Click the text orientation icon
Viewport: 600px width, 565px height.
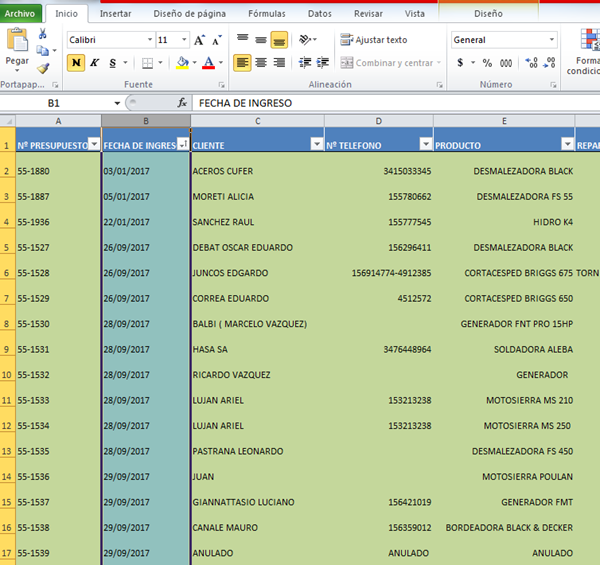pyautogui.click(x=306, y=40)
